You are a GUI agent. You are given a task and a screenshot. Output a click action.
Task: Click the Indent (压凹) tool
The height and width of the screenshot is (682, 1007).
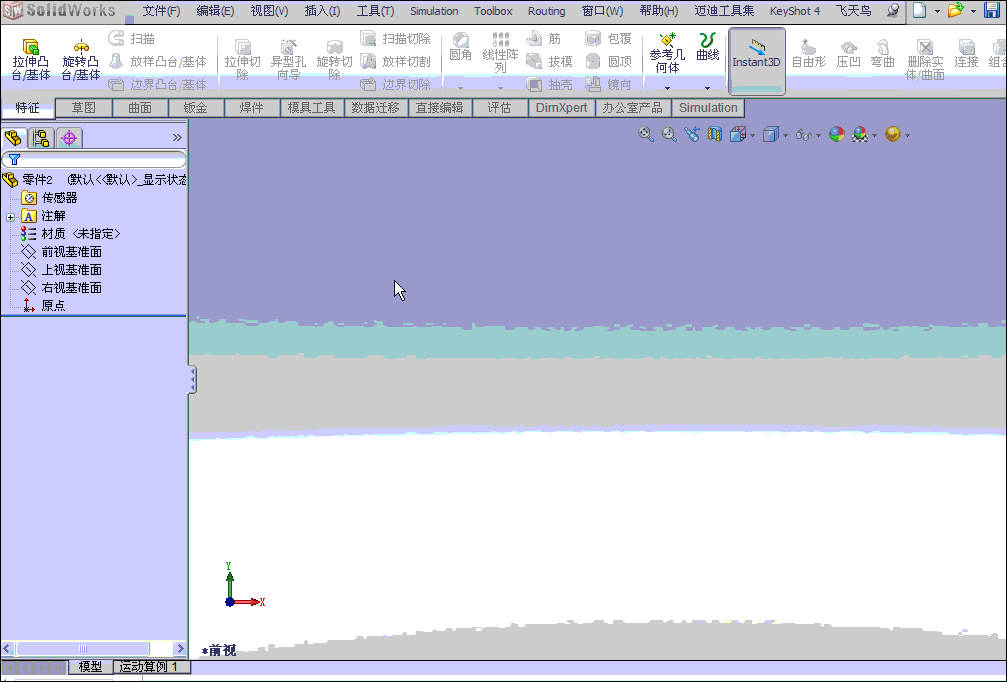(x=848, y=53)
